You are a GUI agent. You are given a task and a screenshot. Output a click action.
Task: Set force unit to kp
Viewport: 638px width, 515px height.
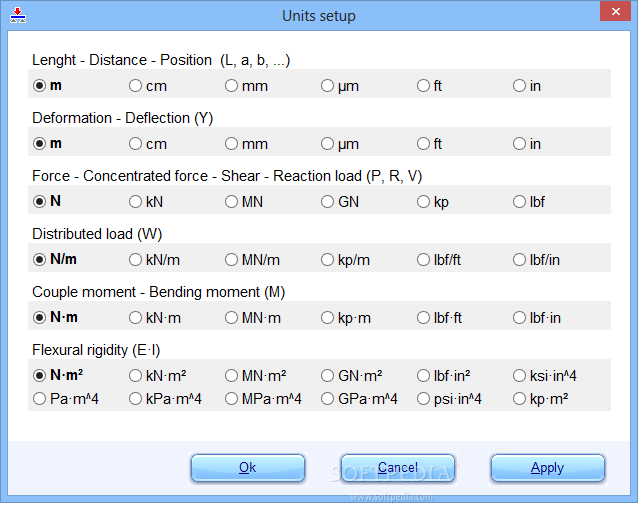(x=433, y=201)
